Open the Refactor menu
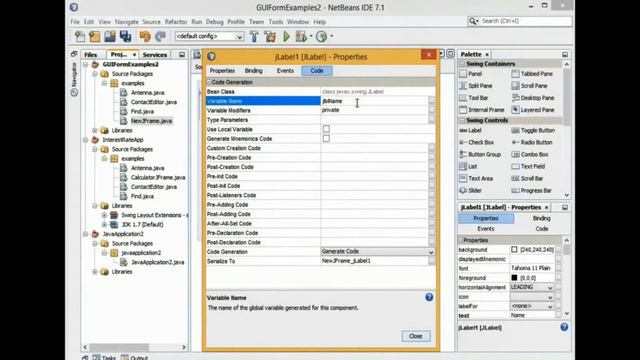Image resolution: width=640 pixels, height=360 pixels. 176,22
